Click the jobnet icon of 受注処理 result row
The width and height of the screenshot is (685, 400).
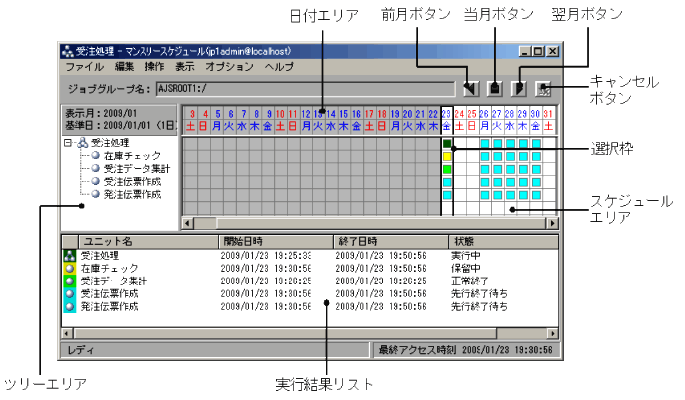tap(69, 255)
